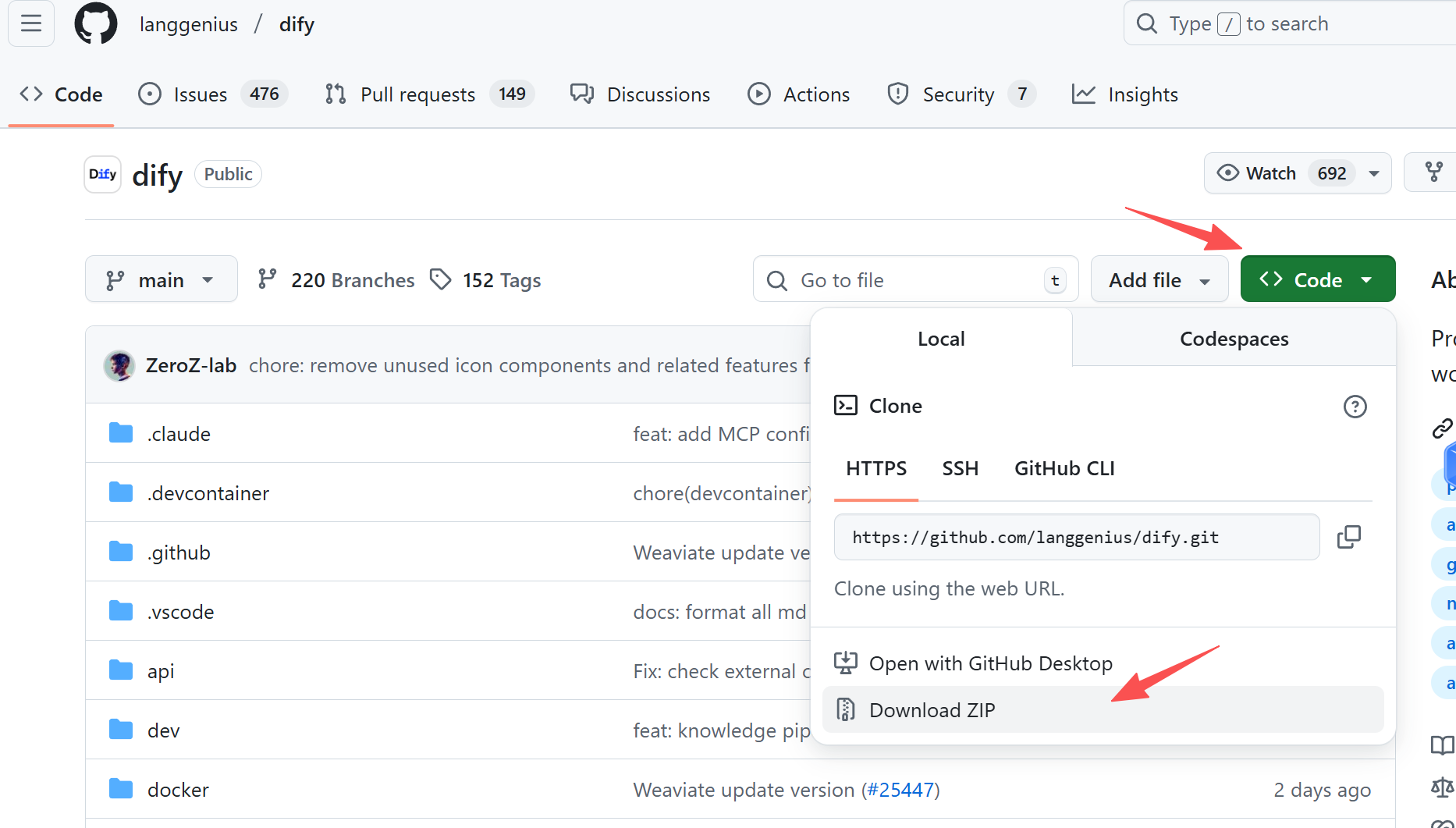This screenshot has height=828, width=1456.
Task: Open 'Weaviate update version' commit for docker
Action: point(744,790)
